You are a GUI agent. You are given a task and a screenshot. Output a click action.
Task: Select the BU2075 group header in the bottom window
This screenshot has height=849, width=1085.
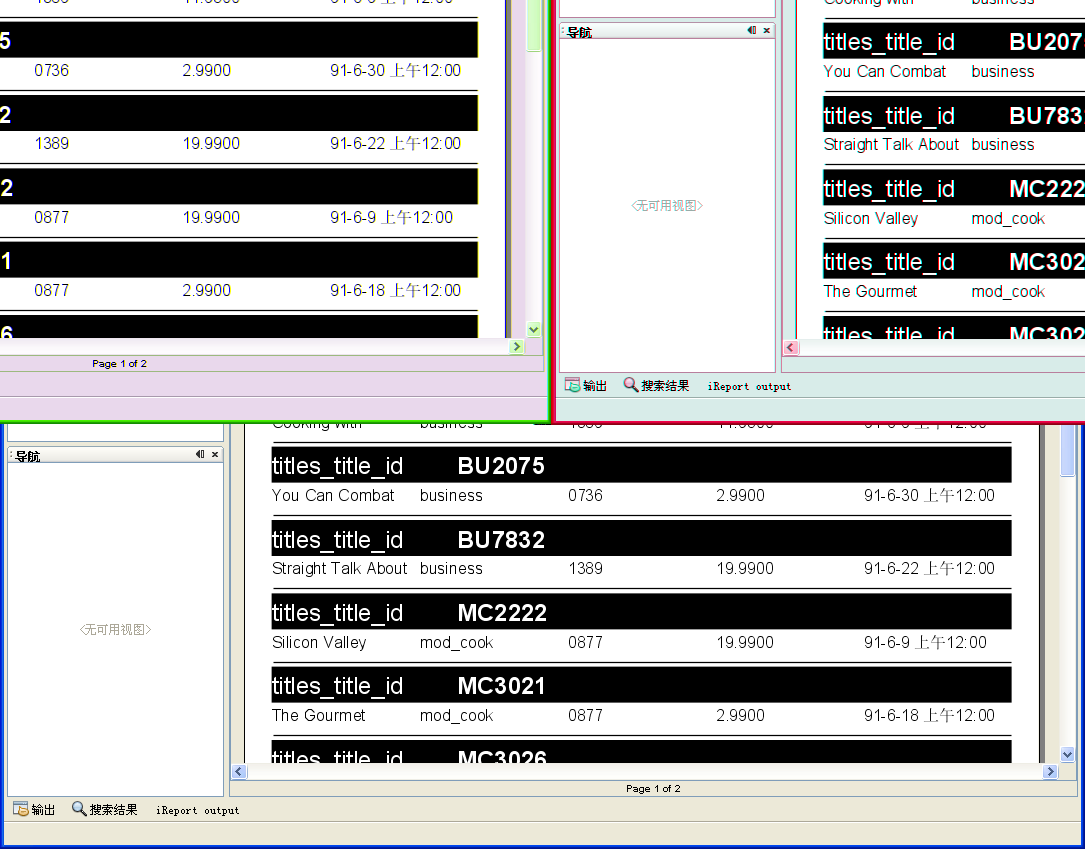coord(641,465)
